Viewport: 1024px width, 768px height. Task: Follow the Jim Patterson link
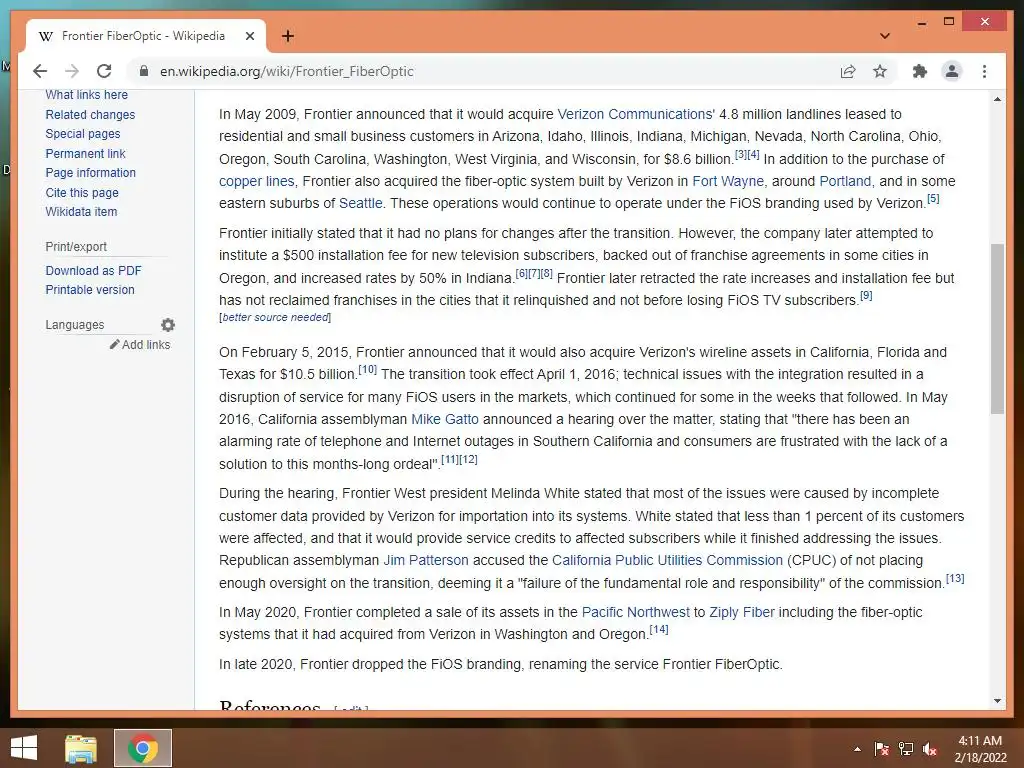tap(426, 560)
